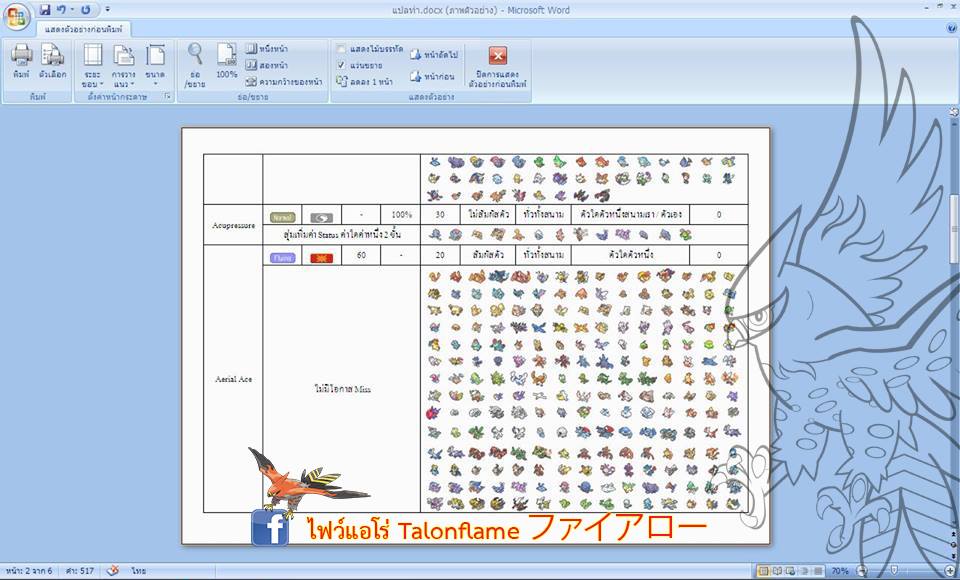
Task: Click the proofing icon in status bar
Action: point(113,570)
